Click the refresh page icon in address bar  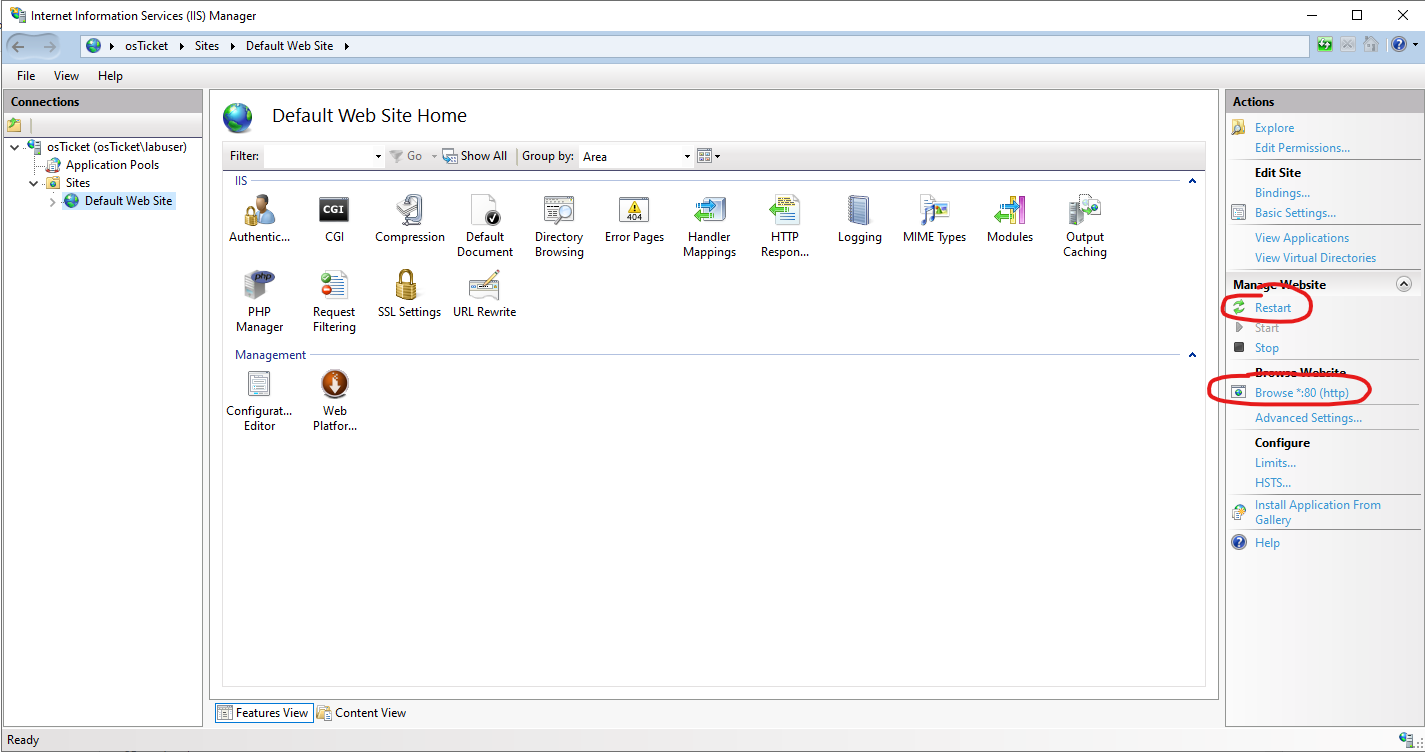coord(1325,45)
